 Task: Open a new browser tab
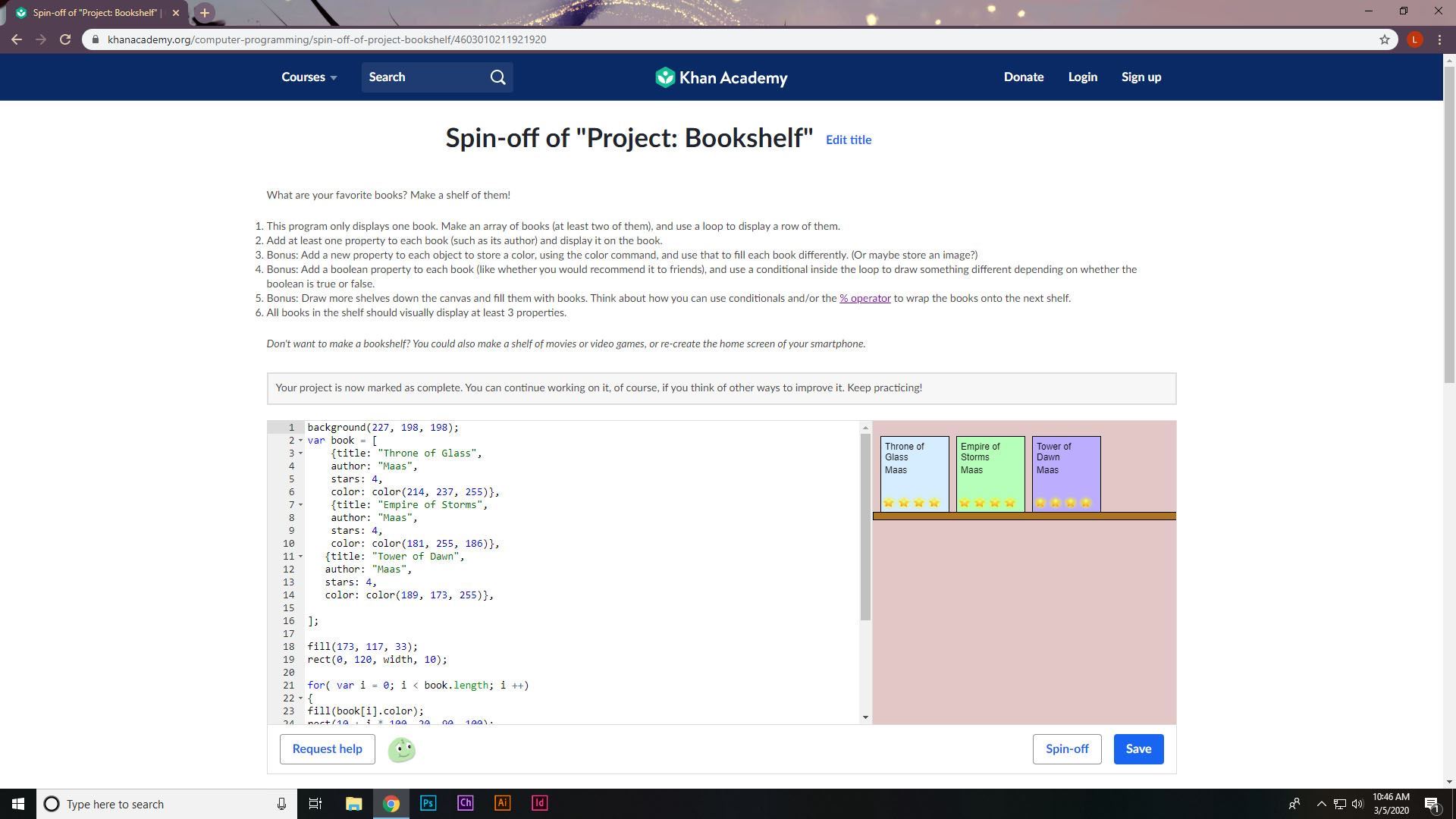204,13
